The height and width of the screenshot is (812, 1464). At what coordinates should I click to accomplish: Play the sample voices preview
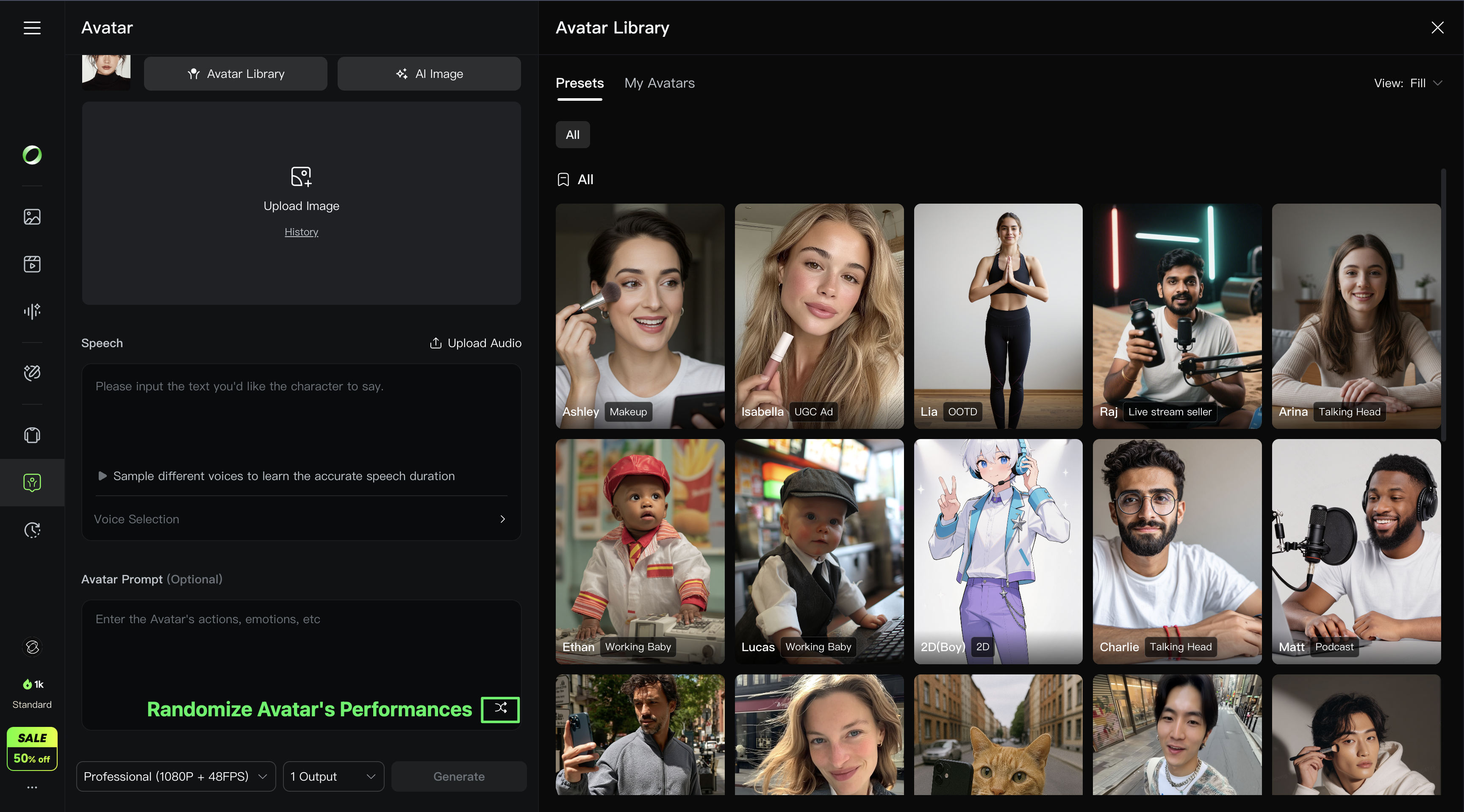click(x=102, y=476)
